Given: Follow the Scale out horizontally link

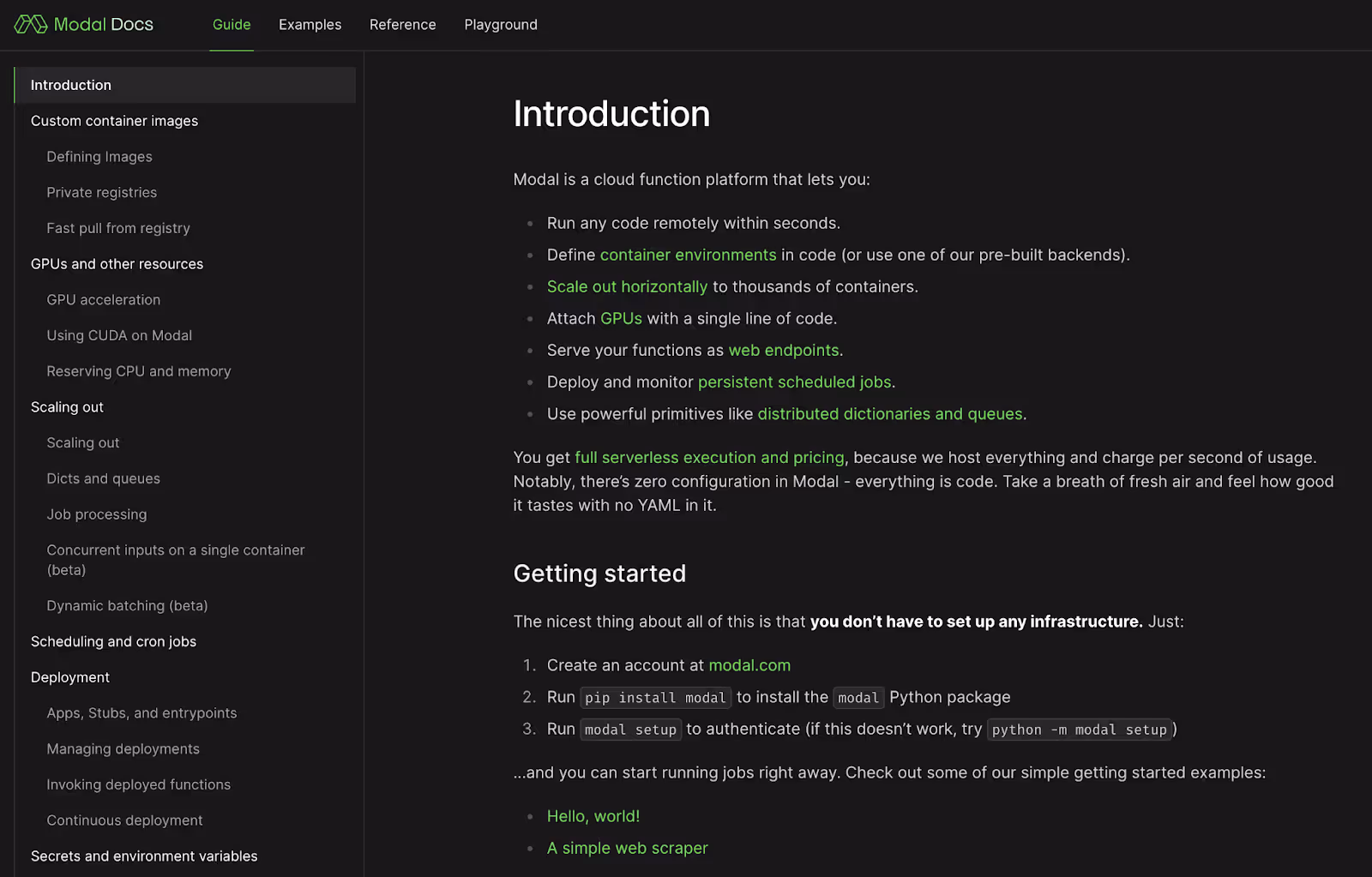Looking at the screenshot, I should pos(627,286).
